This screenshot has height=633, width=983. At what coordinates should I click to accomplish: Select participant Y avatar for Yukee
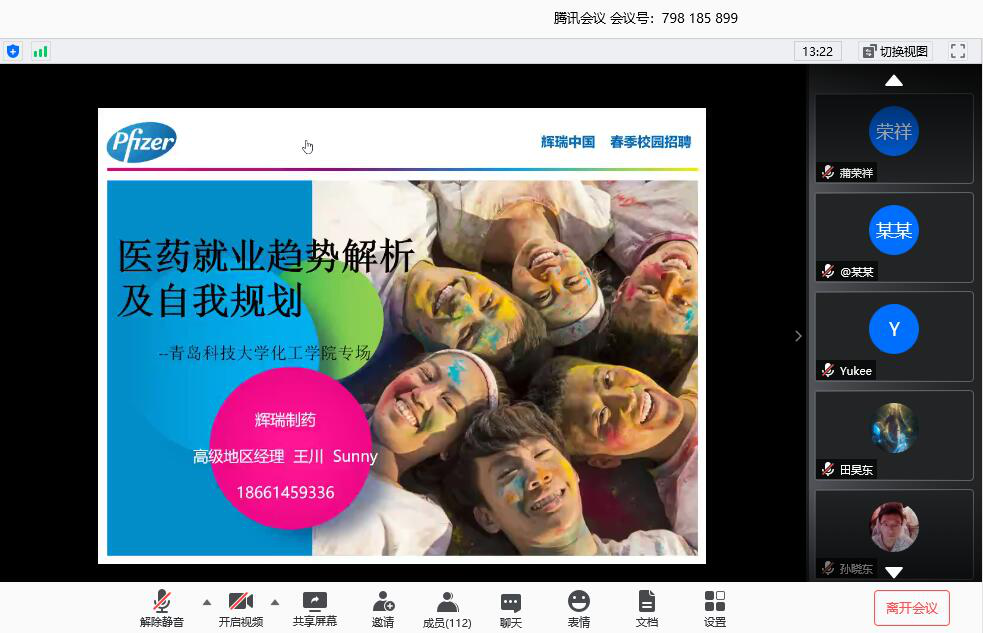[894, 329]
